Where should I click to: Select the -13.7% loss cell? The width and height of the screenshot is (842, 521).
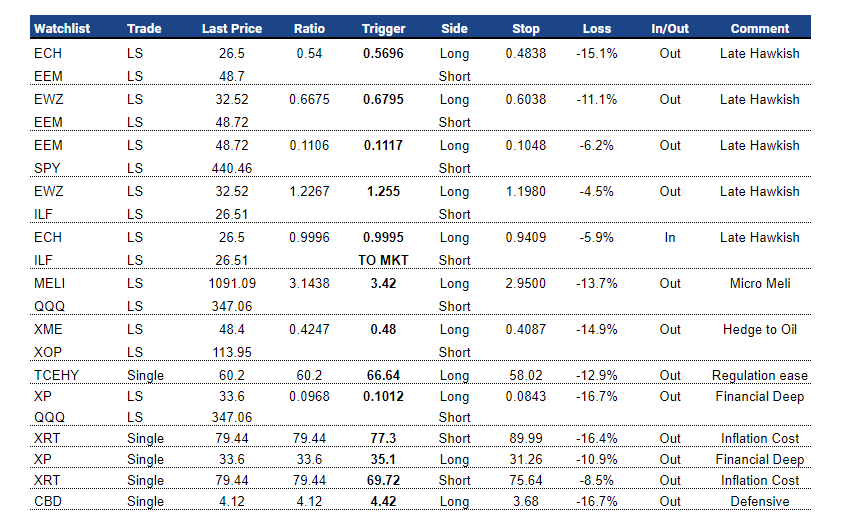pyautogui.click(x=597, y=284)
